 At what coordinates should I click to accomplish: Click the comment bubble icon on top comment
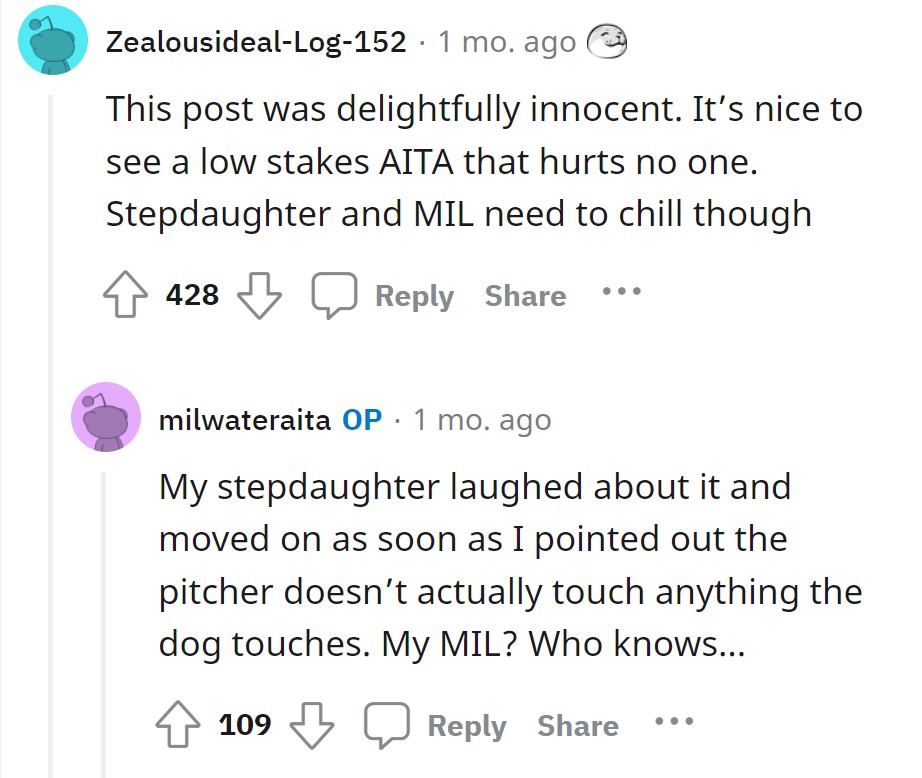(x=334, y=295)
